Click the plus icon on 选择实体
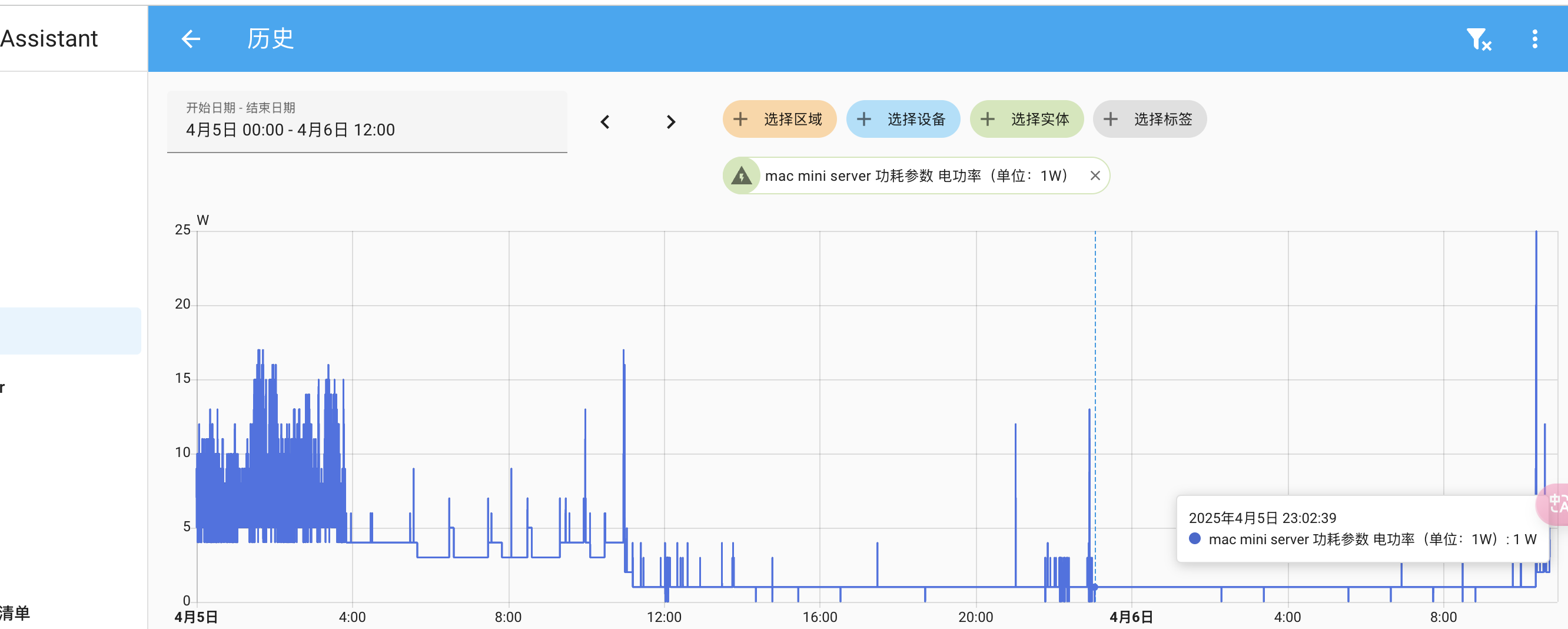 (x=987, y=119)
